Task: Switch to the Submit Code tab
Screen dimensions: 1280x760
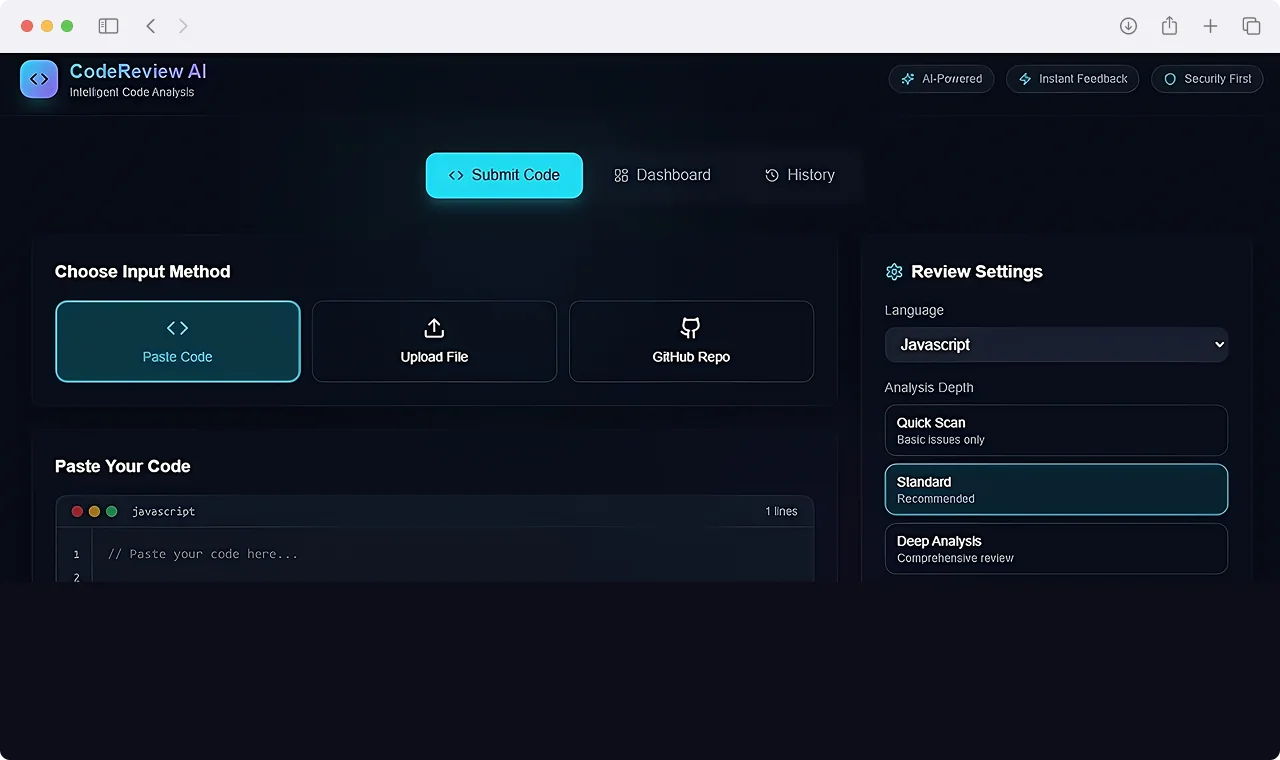Action: point(504,175)
